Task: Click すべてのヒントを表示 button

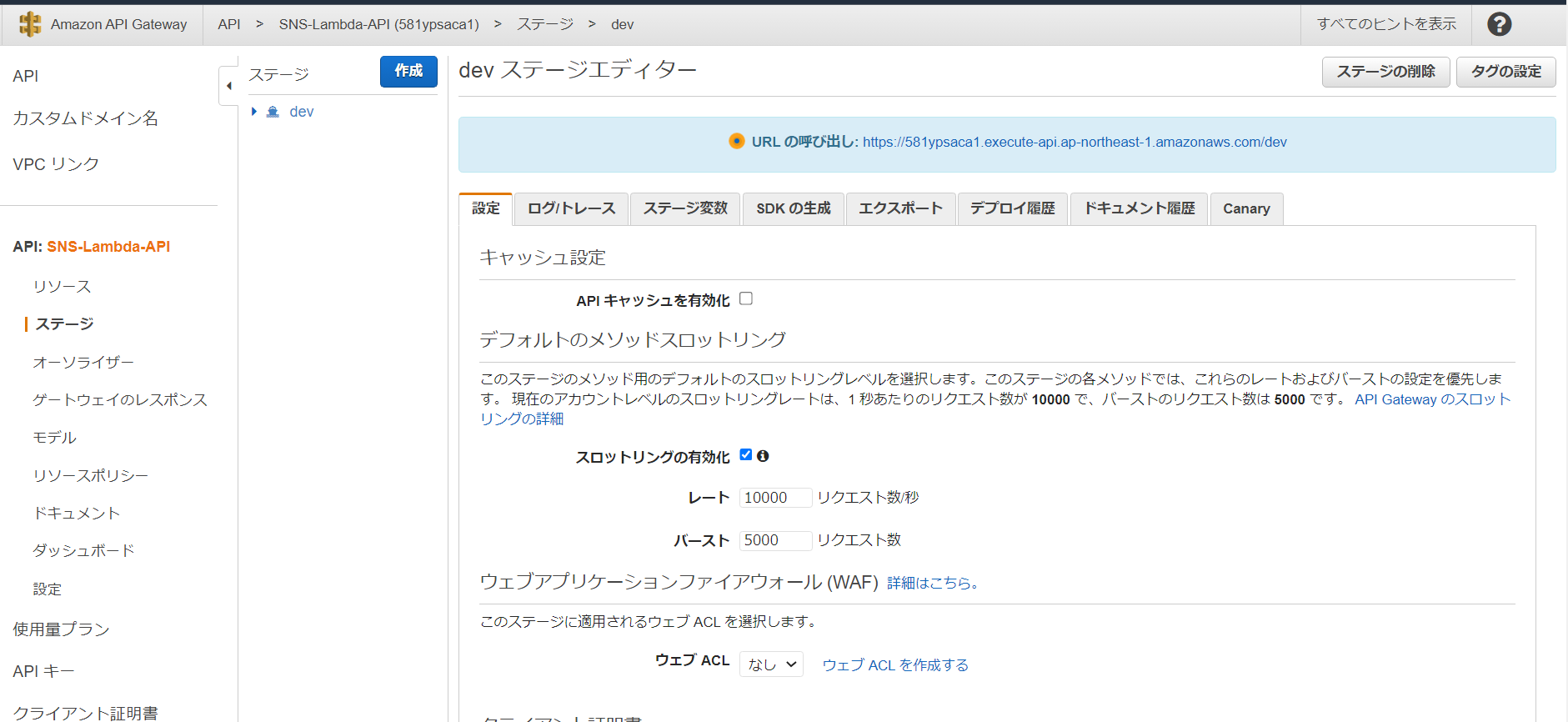Action: point(1386,24)
